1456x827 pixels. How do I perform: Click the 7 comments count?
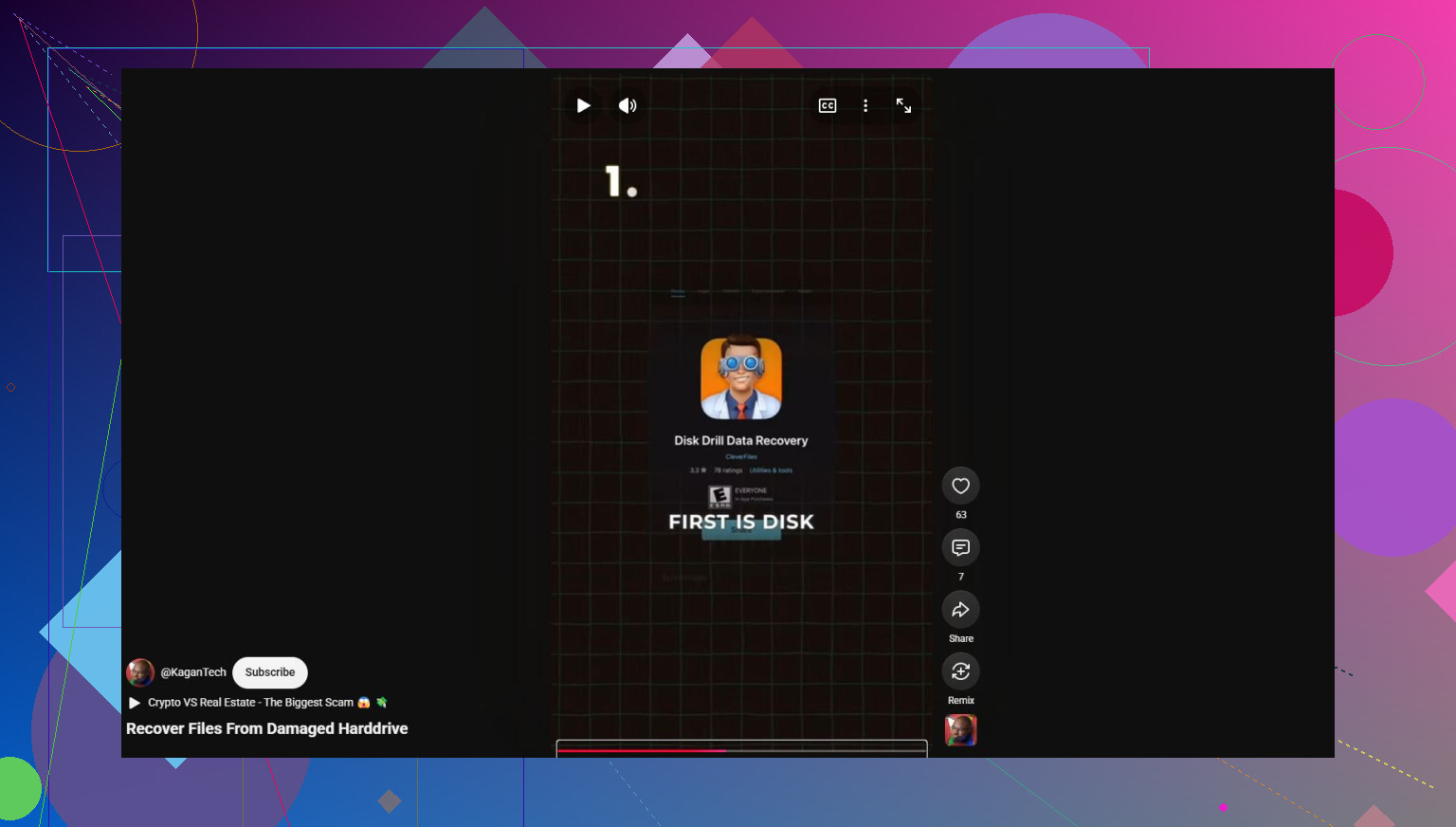(x=960, y=577)
